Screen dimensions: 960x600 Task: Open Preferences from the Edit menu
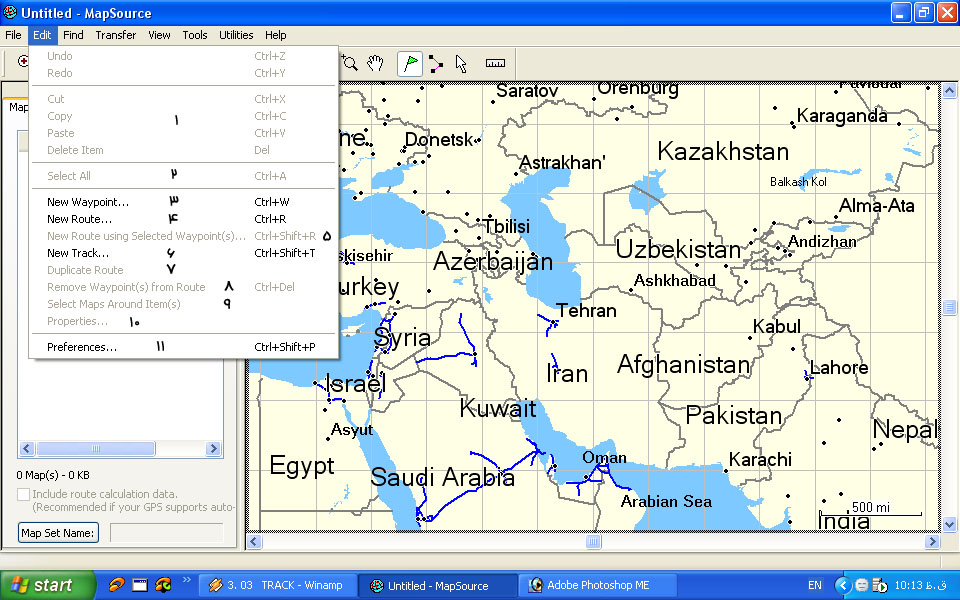click(82, 347)
